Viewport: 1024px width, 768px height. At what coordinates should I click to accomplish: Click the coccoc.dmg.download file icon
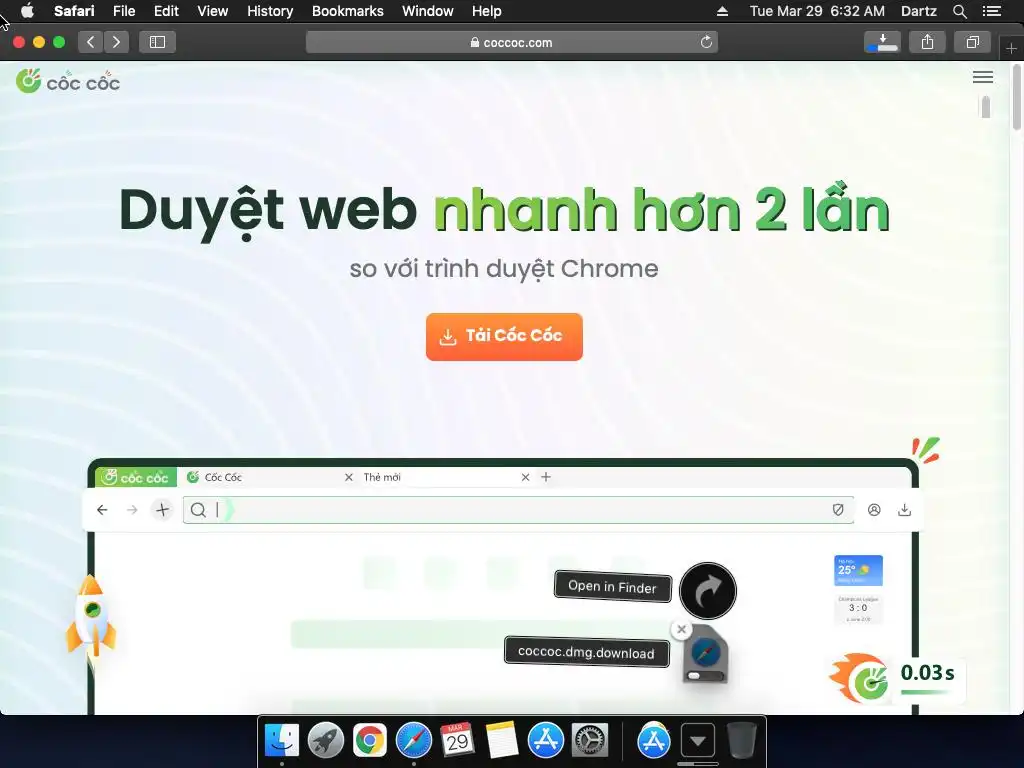(x=705, y=654)
